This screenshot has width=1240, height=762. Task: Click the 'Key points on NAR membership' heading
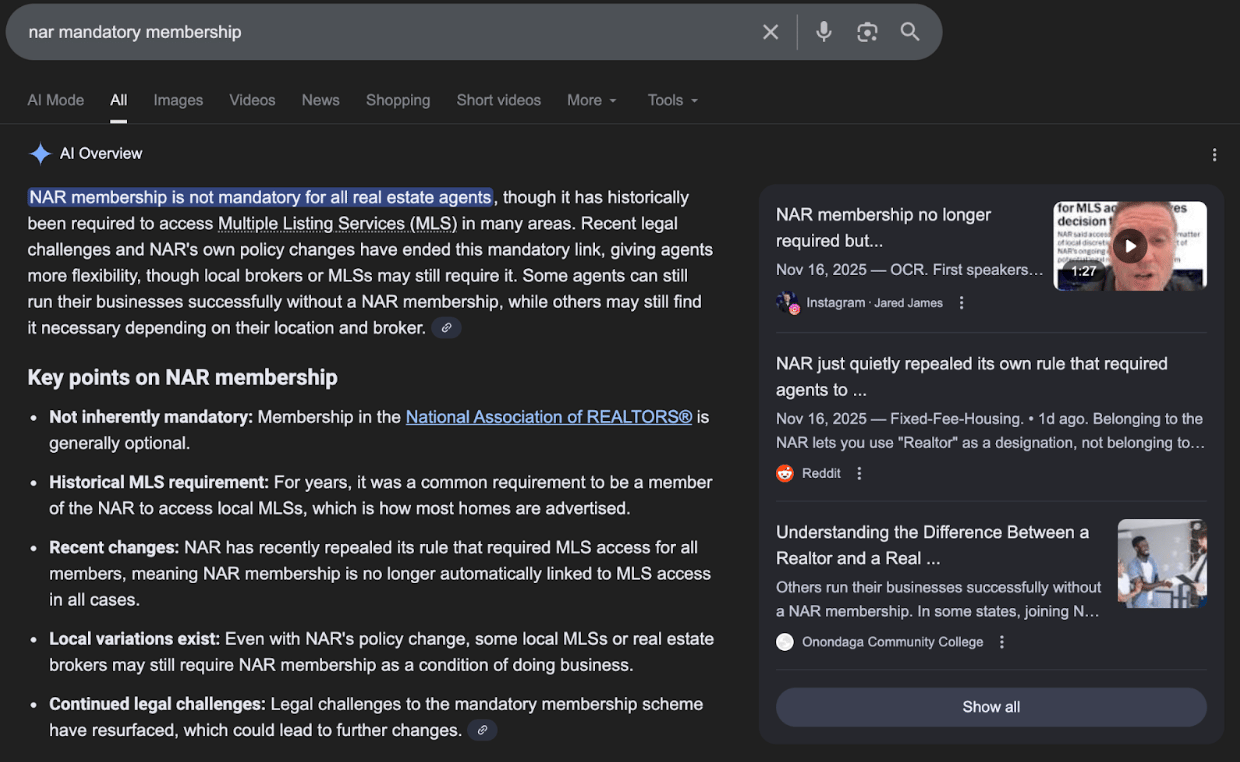pos(183,377)
